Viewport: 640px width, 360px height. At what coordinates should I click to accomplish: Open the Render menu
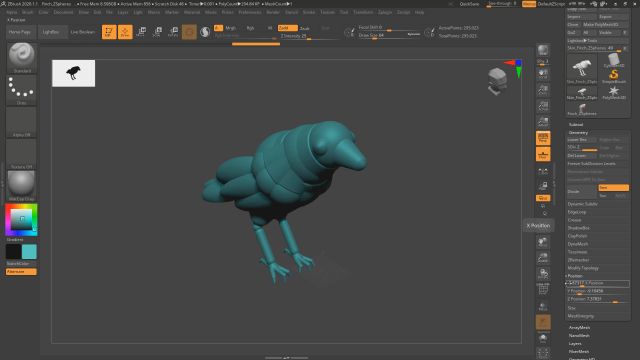[x=273, y=13]
